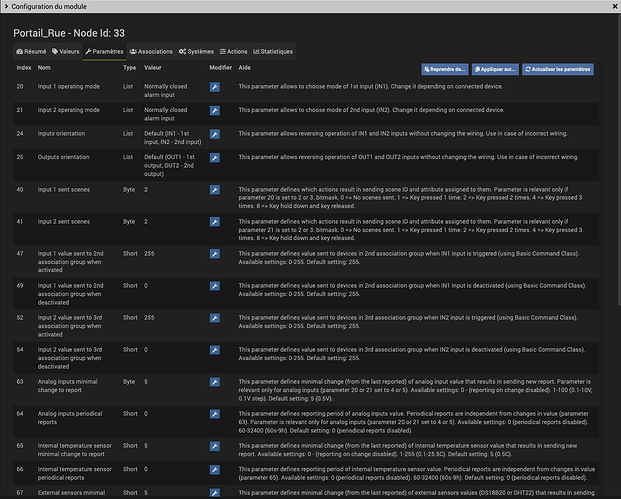Click 'Actualiser les paramètres' button

(557, 69)
